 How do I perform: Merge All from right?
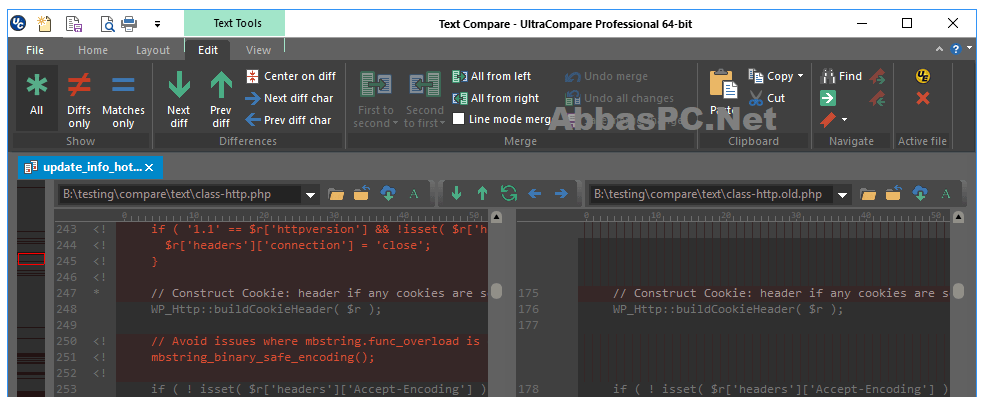[x=496, y=98]
